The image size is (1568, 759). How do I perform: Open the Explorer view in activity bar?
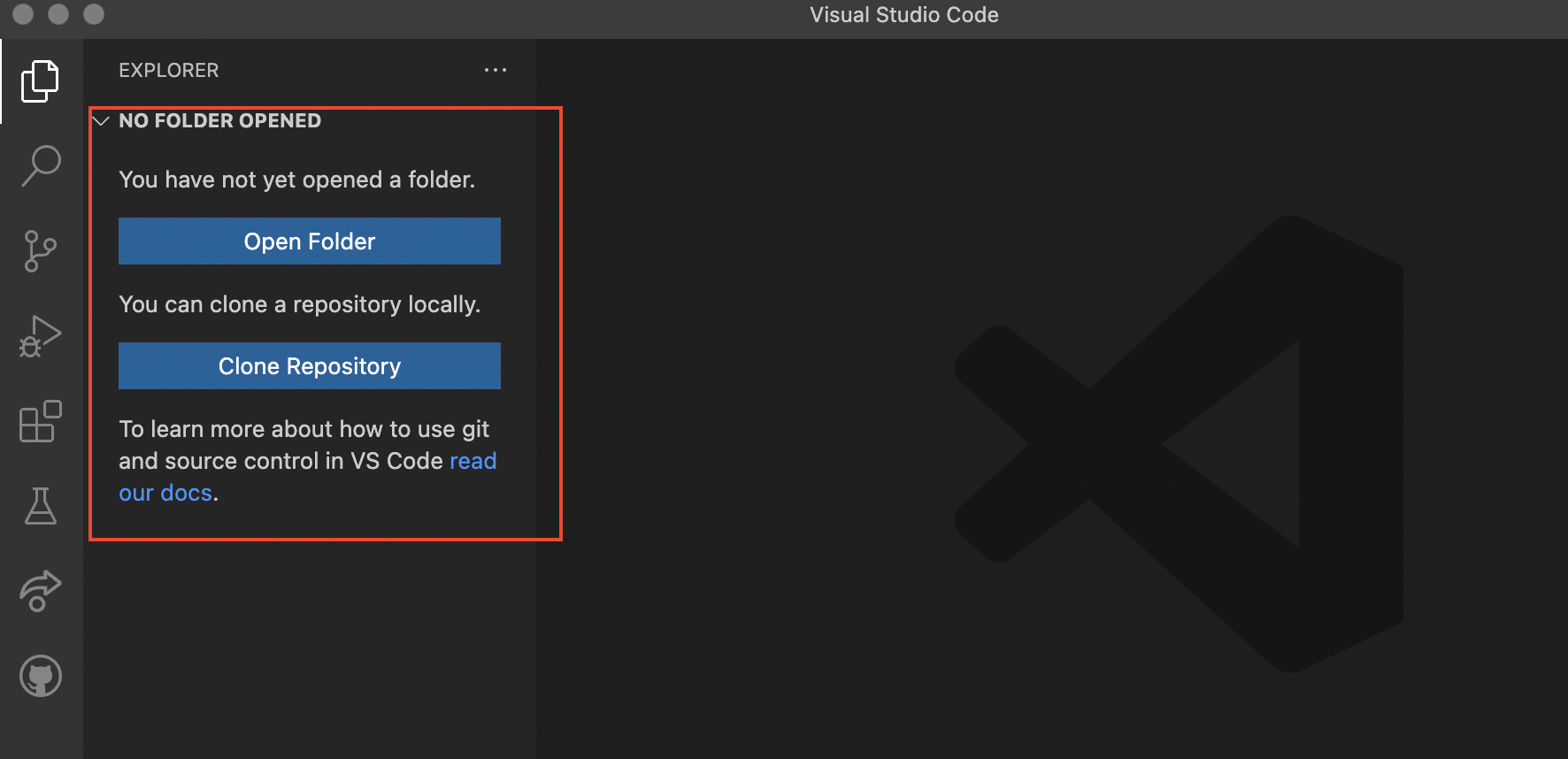point(40,81)
